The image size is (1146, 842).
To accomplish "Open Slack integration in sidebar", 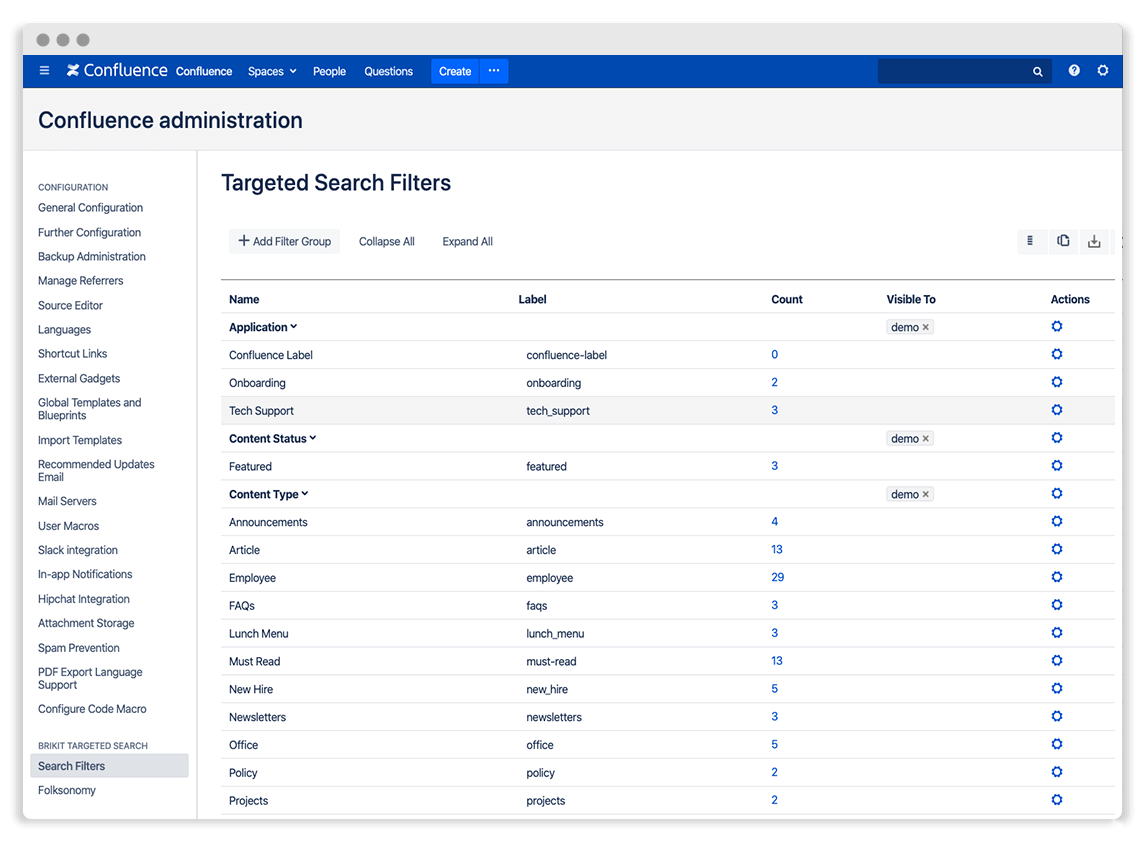I will point(77,550).
